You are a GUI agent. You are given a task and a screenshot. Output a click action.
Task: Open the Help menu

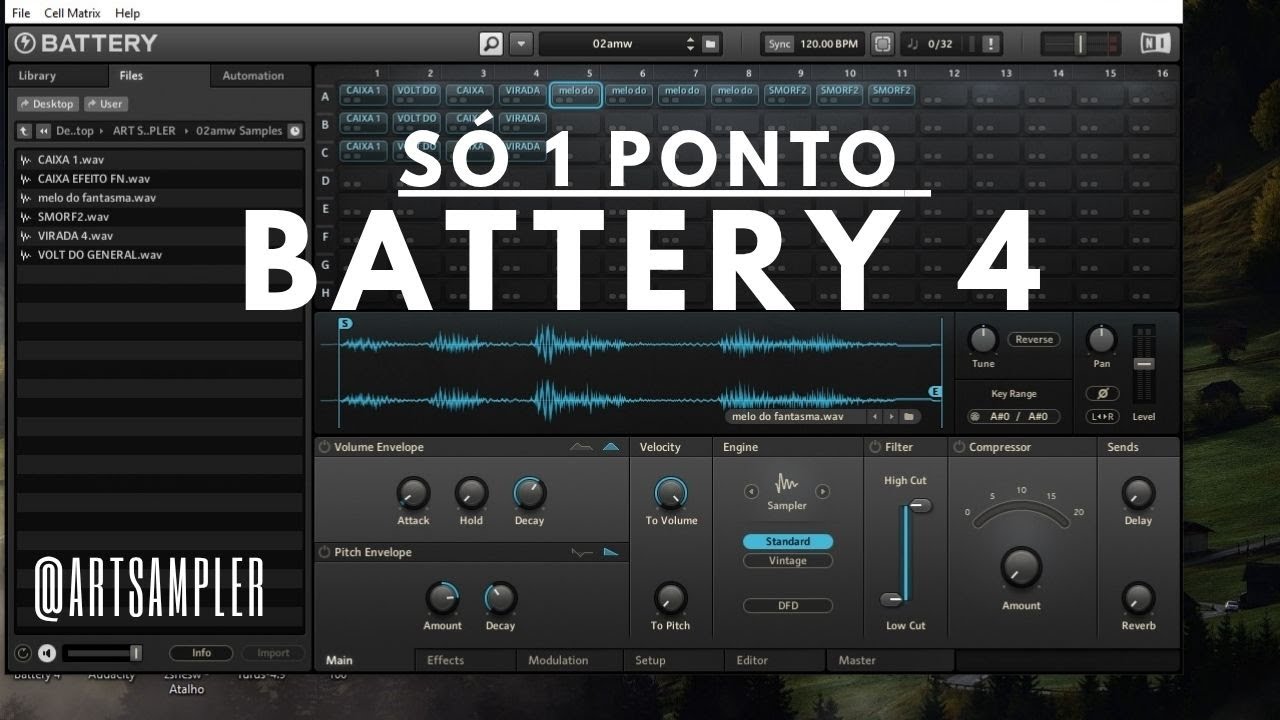pos(127,13)
